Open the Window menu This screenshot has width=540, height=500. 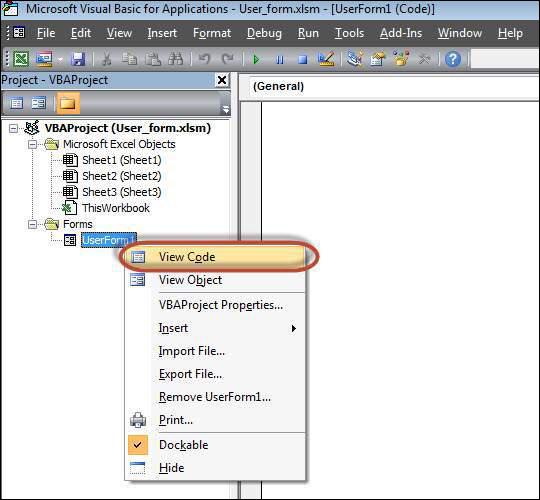click(x=460, y=33)
